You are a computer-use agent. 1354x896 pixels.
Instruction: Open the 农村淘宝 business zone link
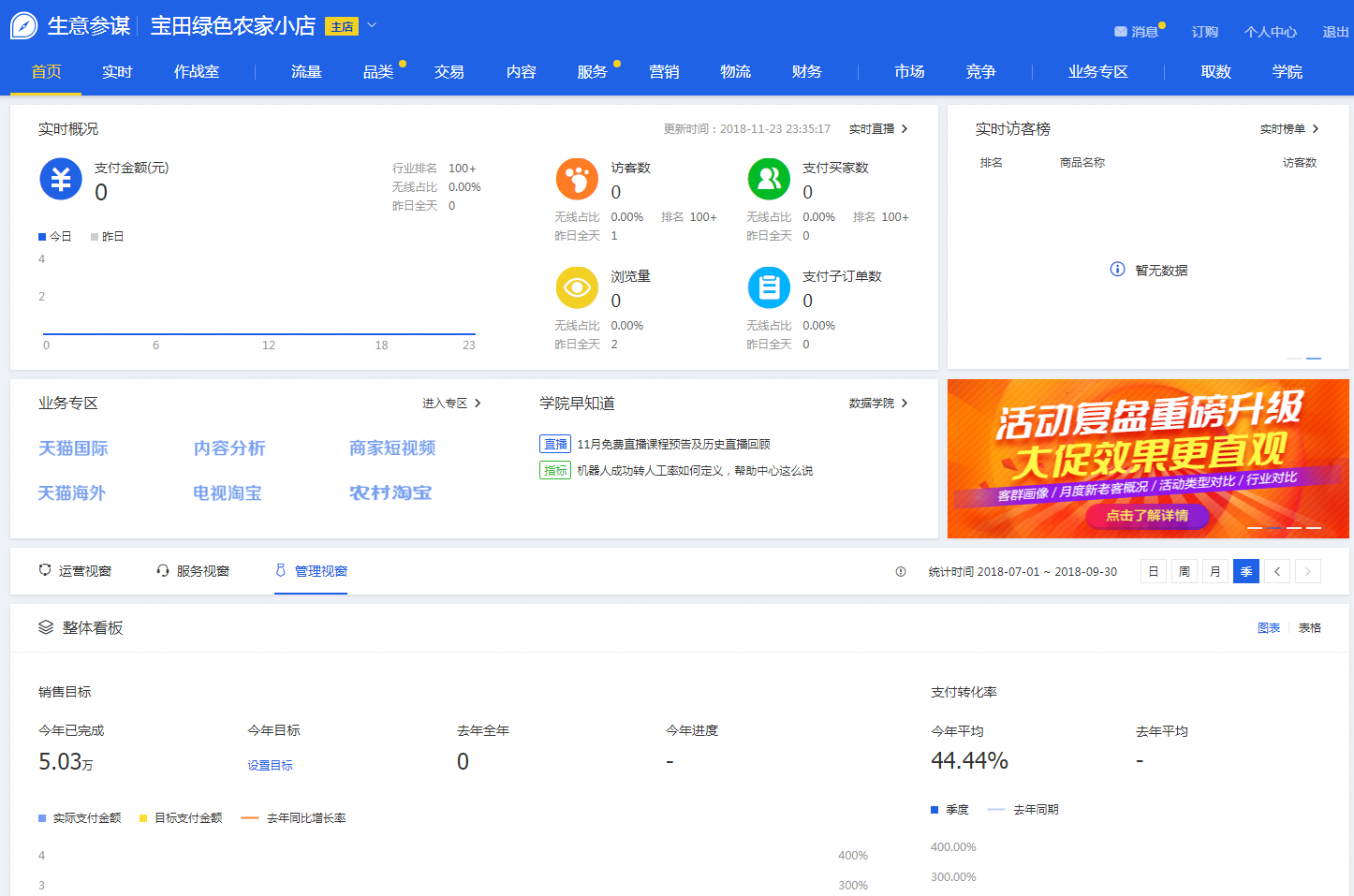[390, 492]
